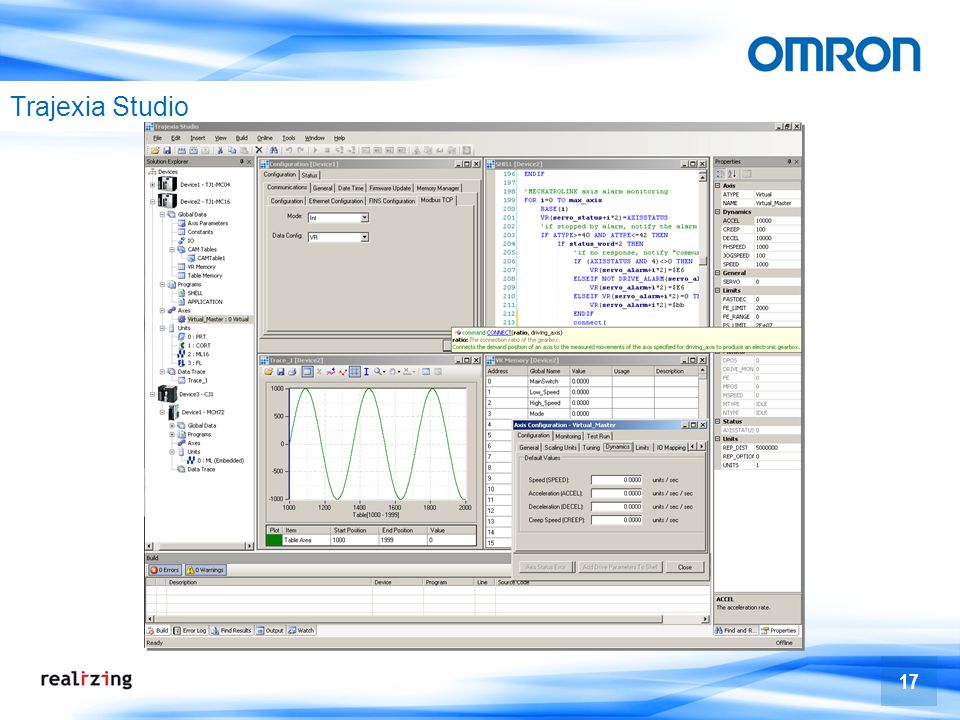
Task: Click the Undo arrow in main toolbar
Action: point(288,150)
